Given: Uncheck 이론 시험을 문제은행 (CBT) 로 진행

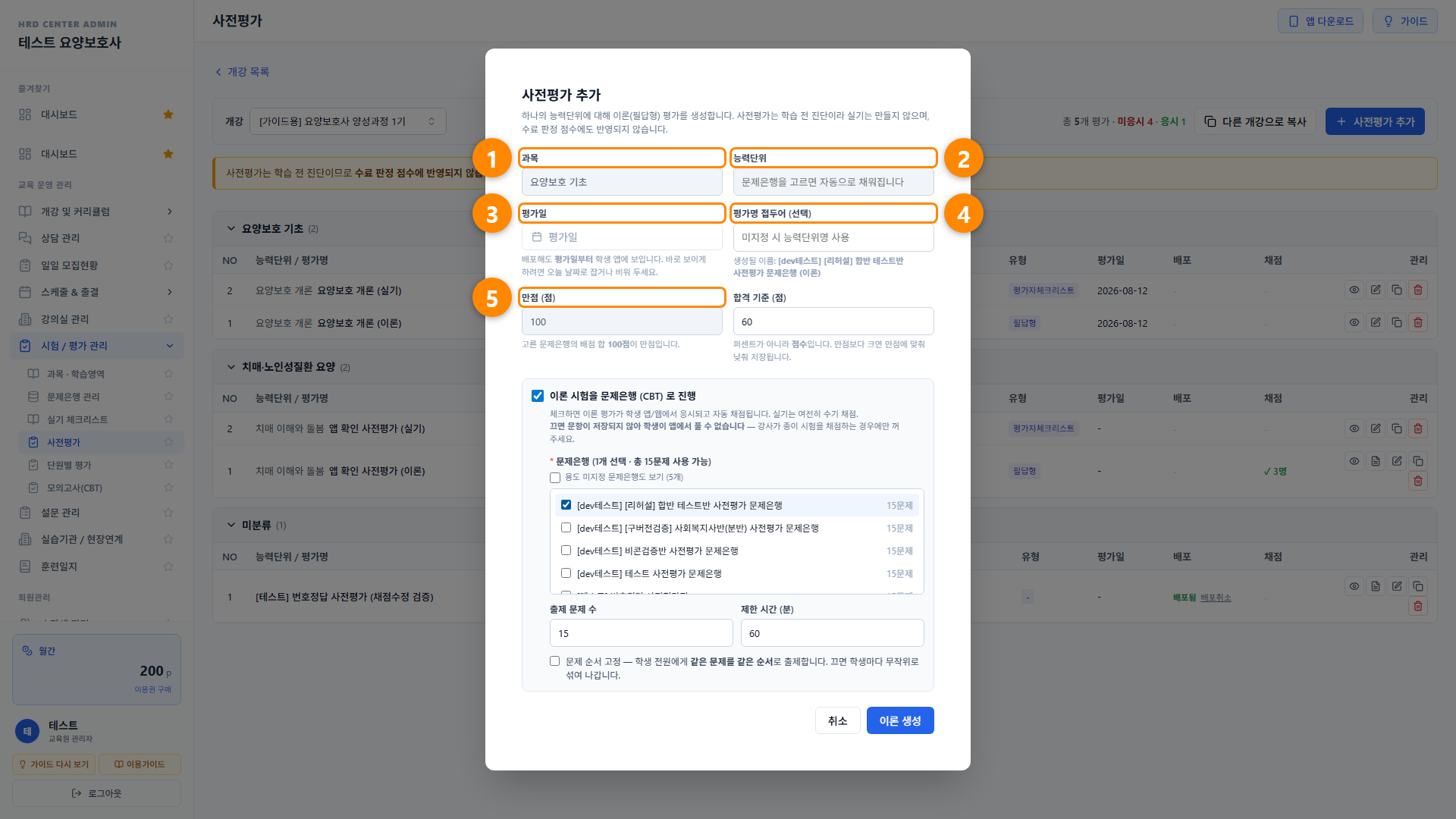Looking at the screenshot, I should pyautogui.click(x=538, y=396).
